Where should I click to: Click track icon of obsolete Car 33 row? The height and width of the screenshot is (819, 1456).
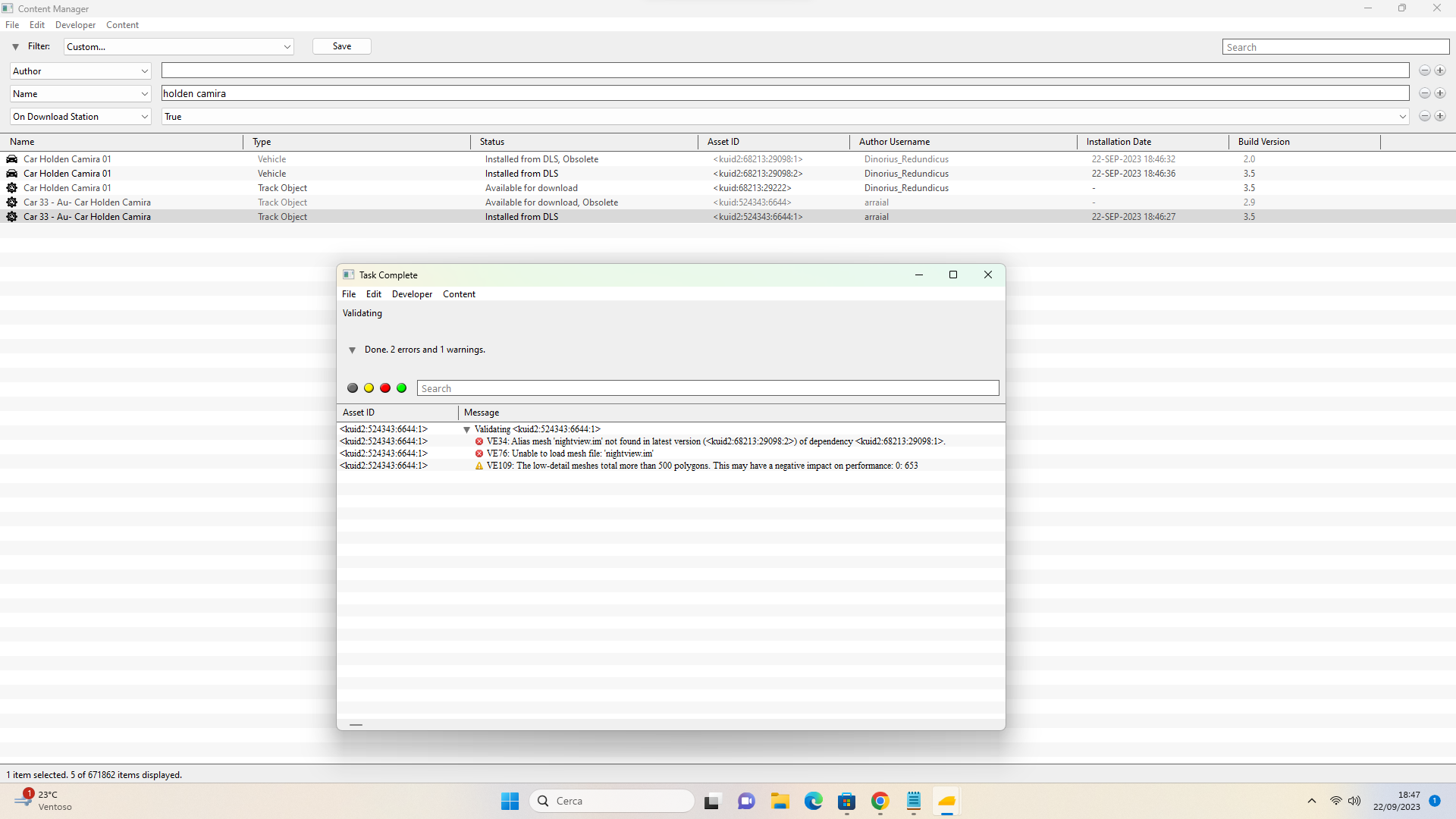[x=12, y=202]
